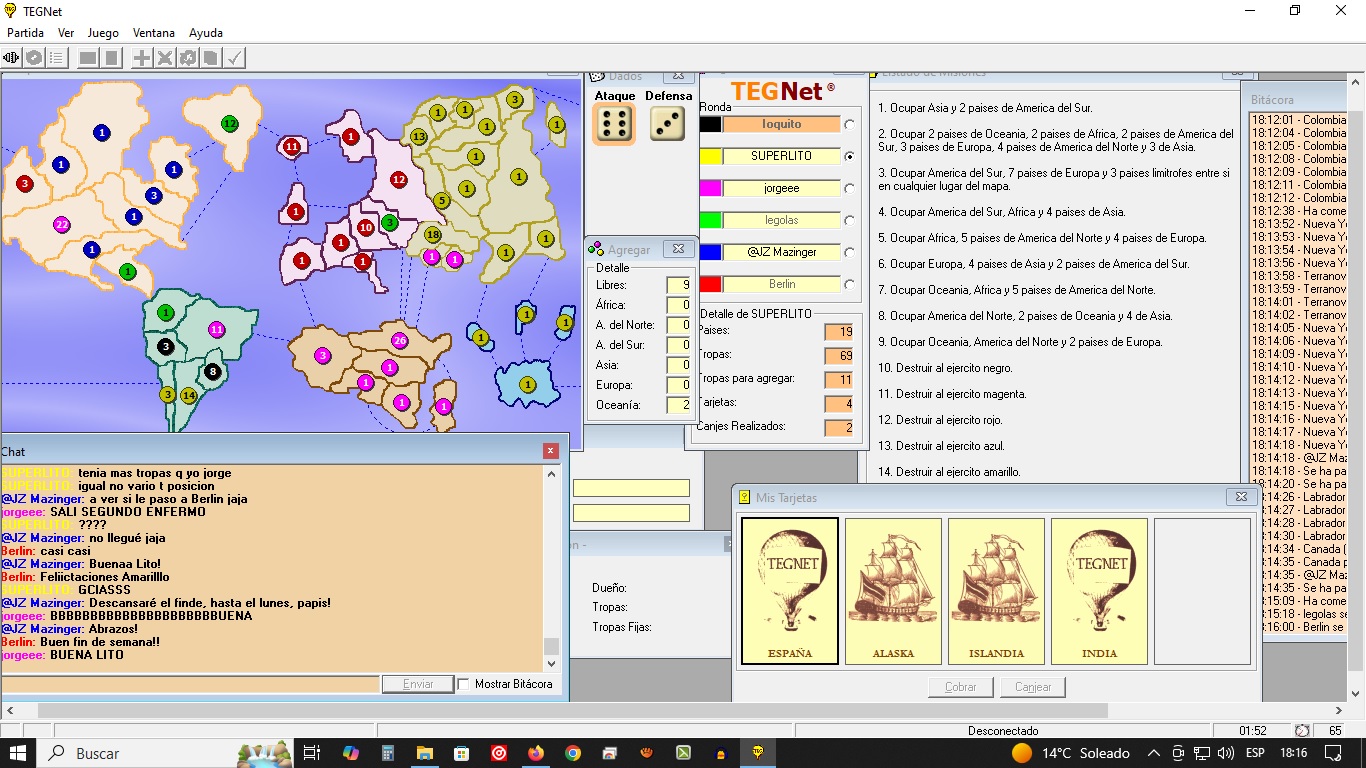Click the crossed-swords attack toolbar icon
Screen dimensions: 1366x768
pos(165,58)
